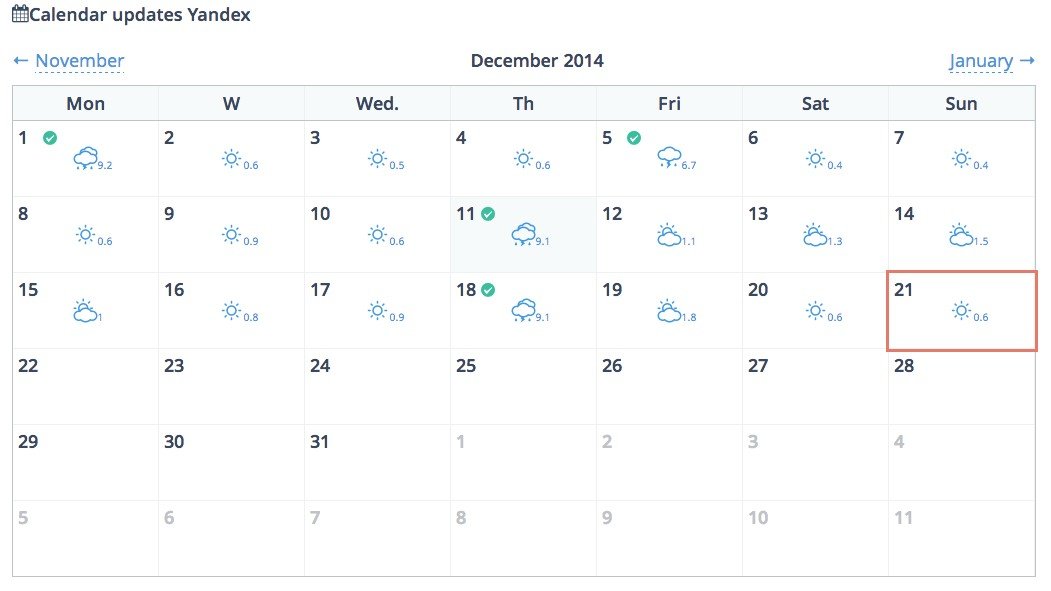Click the rain cloud icon on December 1

coord(85,159)
